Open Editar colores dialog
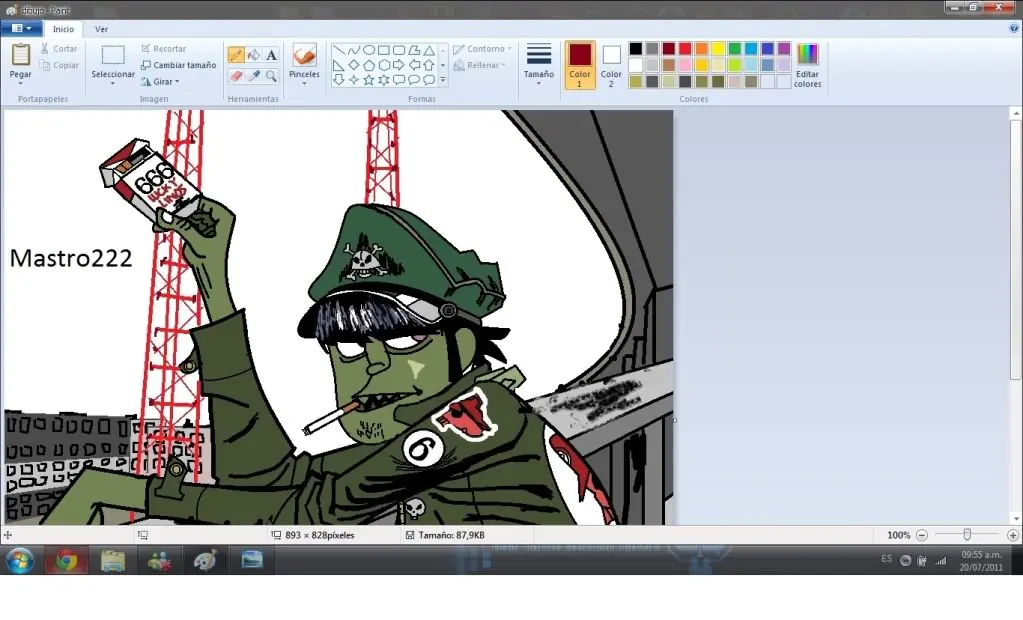The image size is (1023, 620). 808,65
